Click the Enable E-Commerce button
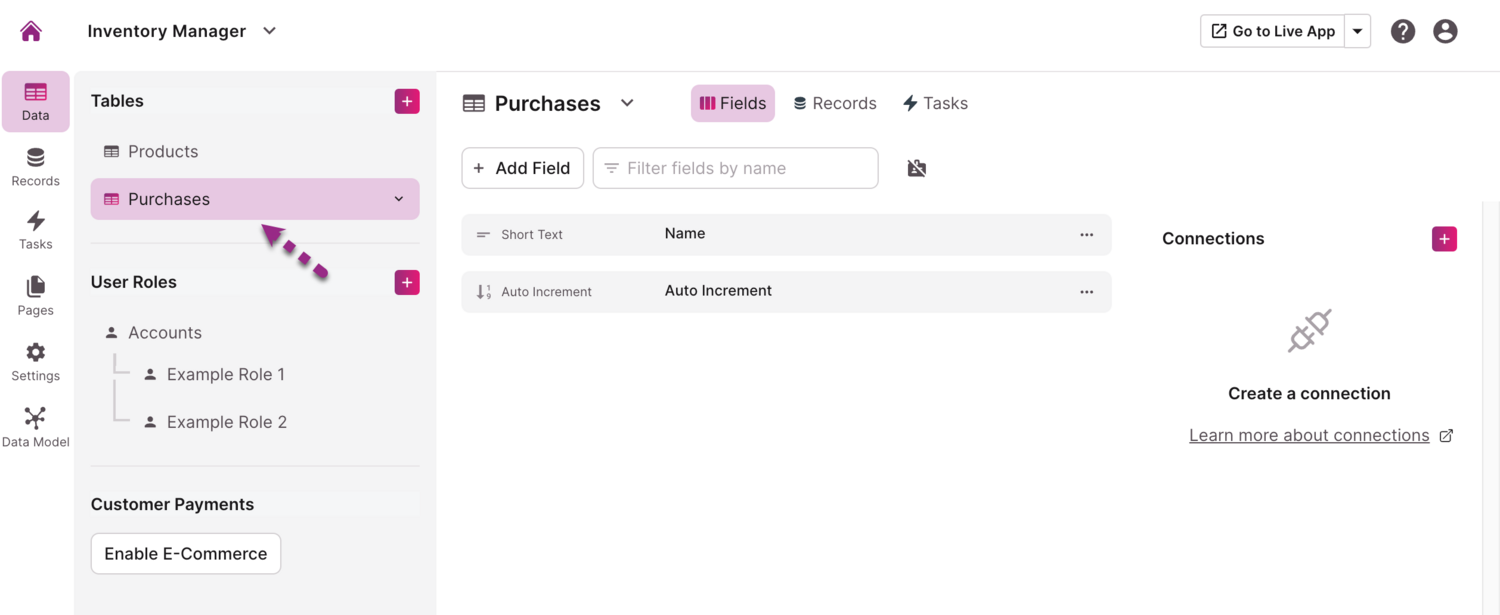 (185, 553)
